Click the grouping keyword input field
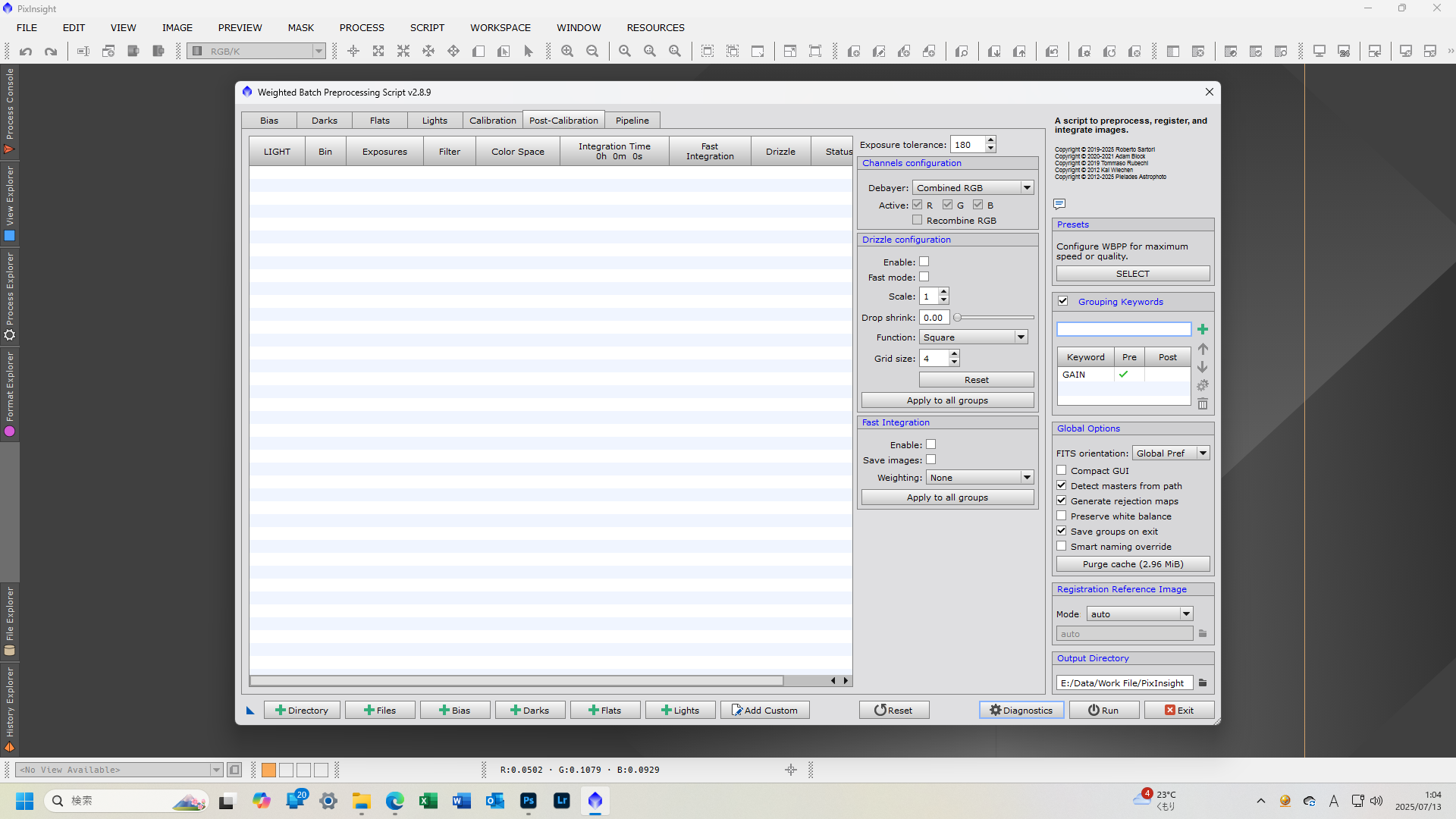The height and width of the screenshot is (819, 1456). coord(1124,328)
